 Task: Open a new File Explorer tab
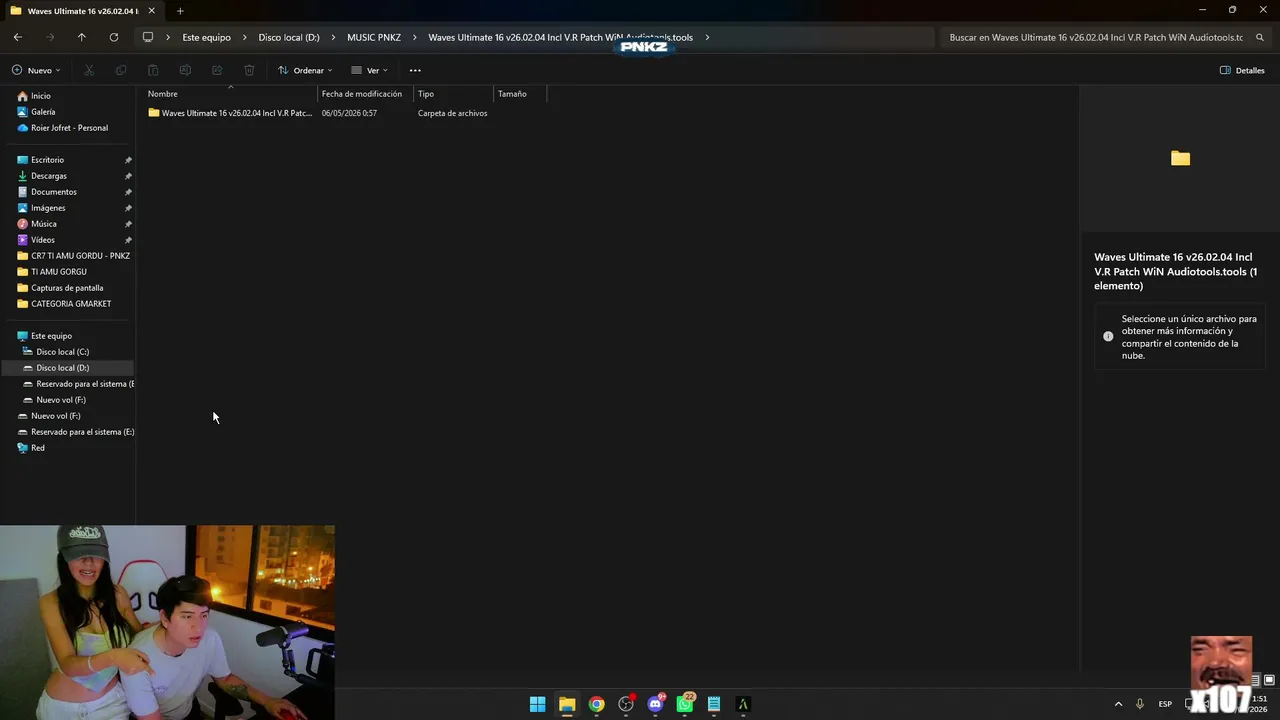coord(180,11)
